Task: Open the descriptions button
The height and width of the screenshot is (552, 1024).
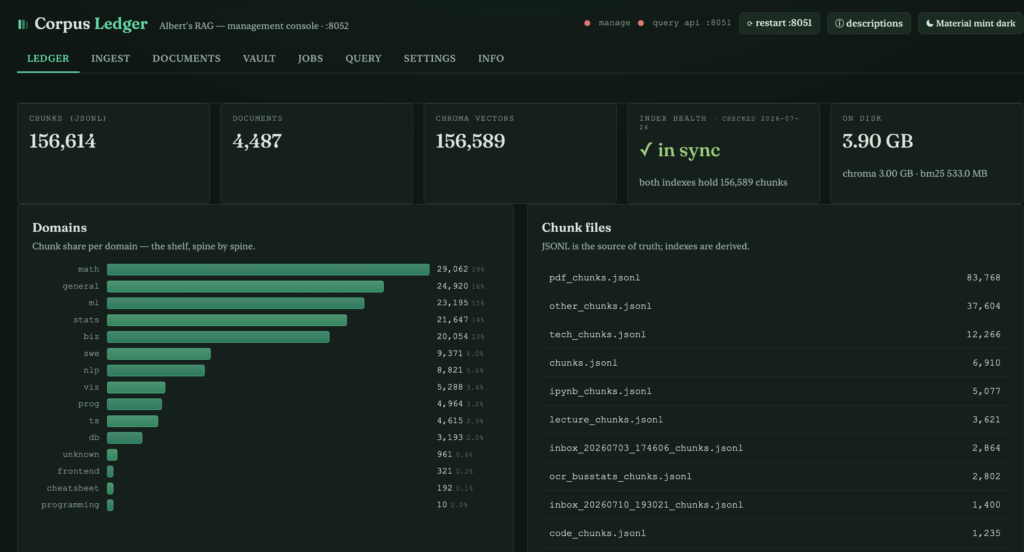Action: (x=869, y=24)
